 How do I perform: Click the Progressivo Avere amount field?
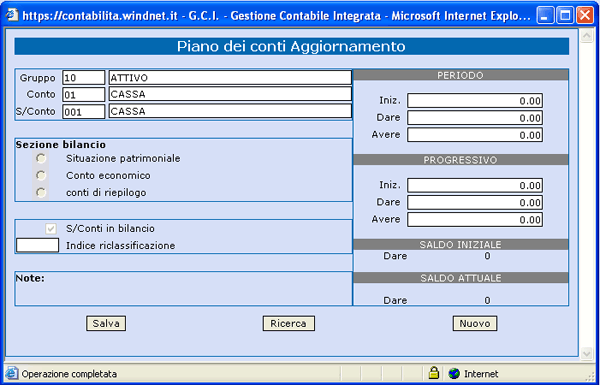(x=475, y=220)
